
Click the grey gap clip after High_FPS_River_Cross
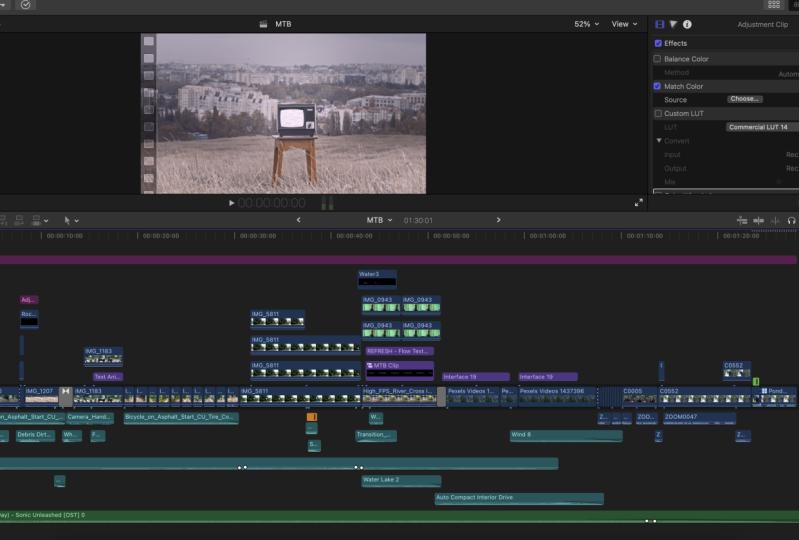click(441, 396)
